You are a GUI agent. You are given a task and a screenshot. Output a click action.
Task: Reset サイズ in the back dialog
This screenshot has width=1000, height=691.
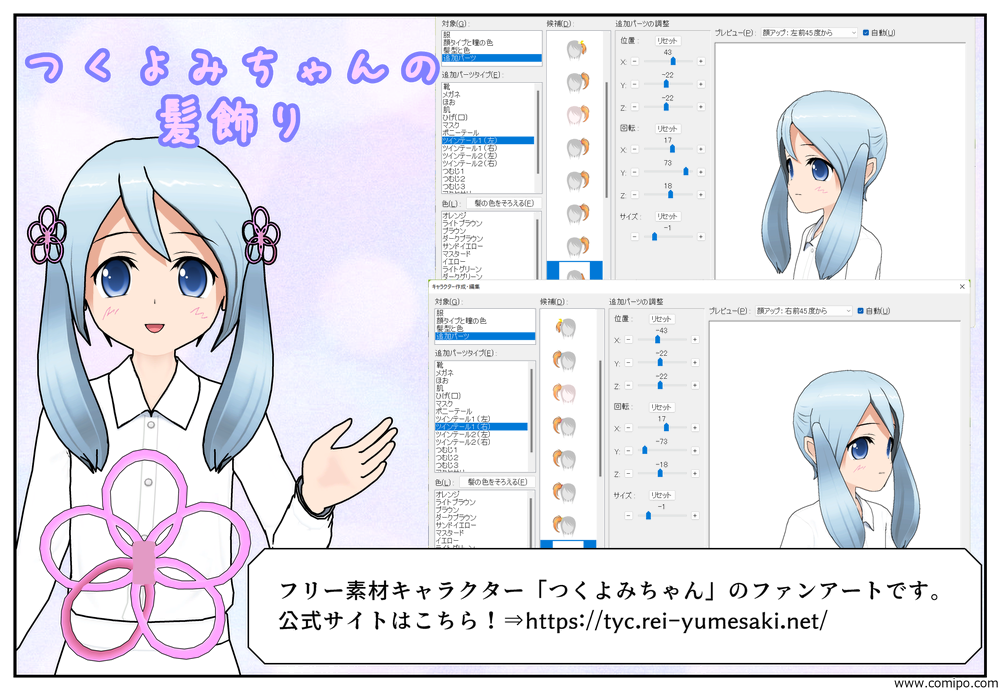coord(667,216)
